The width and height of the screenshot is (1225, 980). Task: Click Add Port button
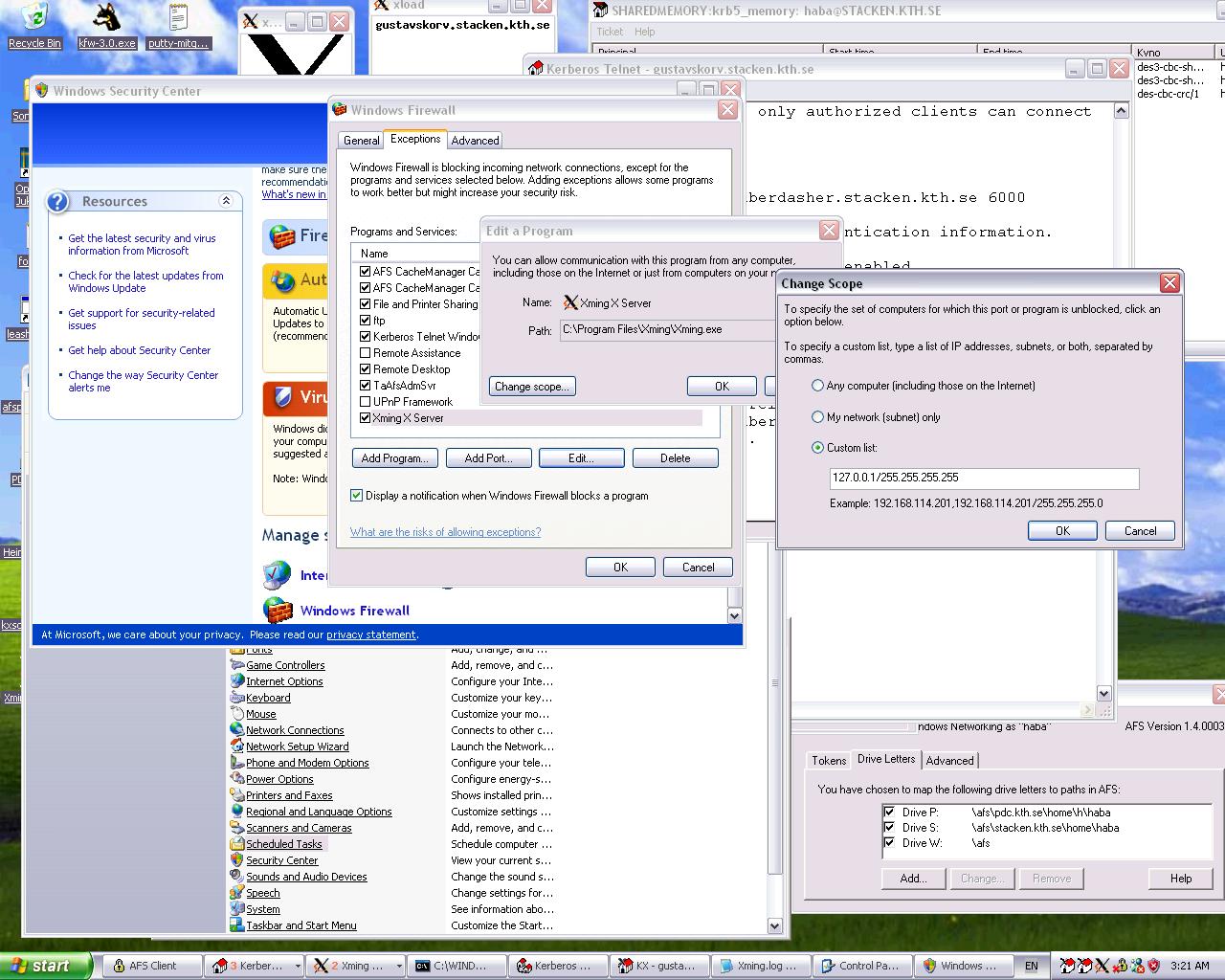[488, 458]
